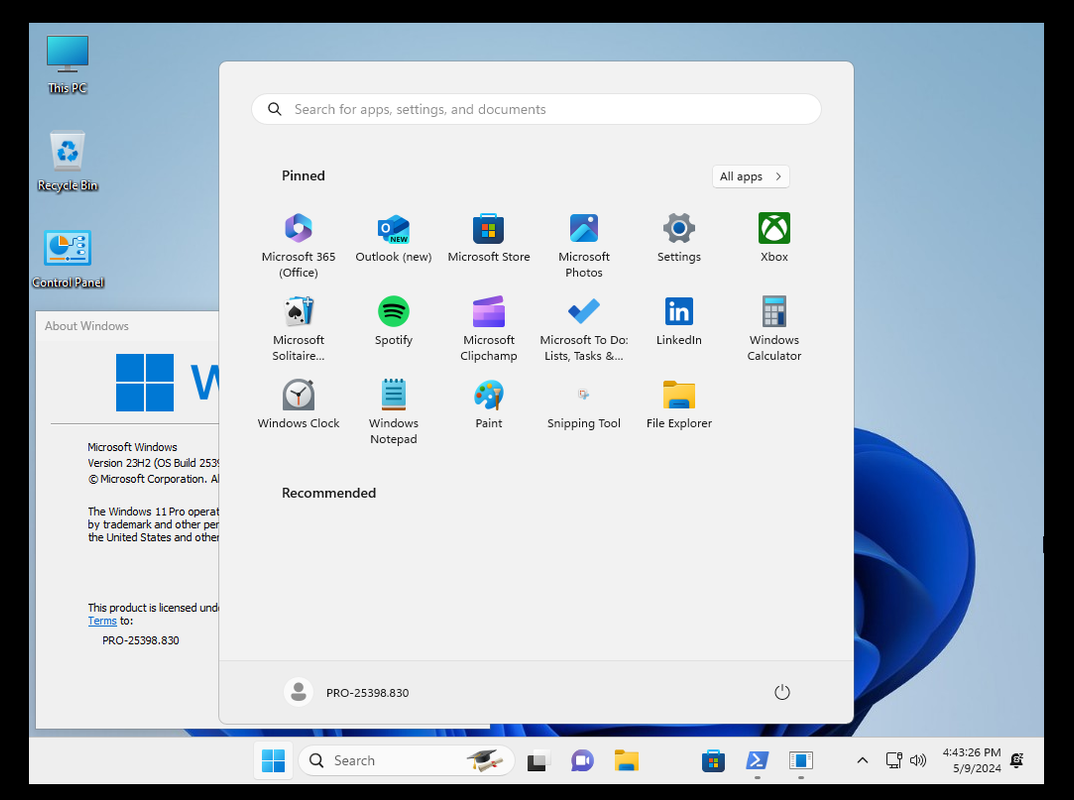1074x800 pixels.
Task: Launch Windows Notepad
Action: [x=393, y=412]
